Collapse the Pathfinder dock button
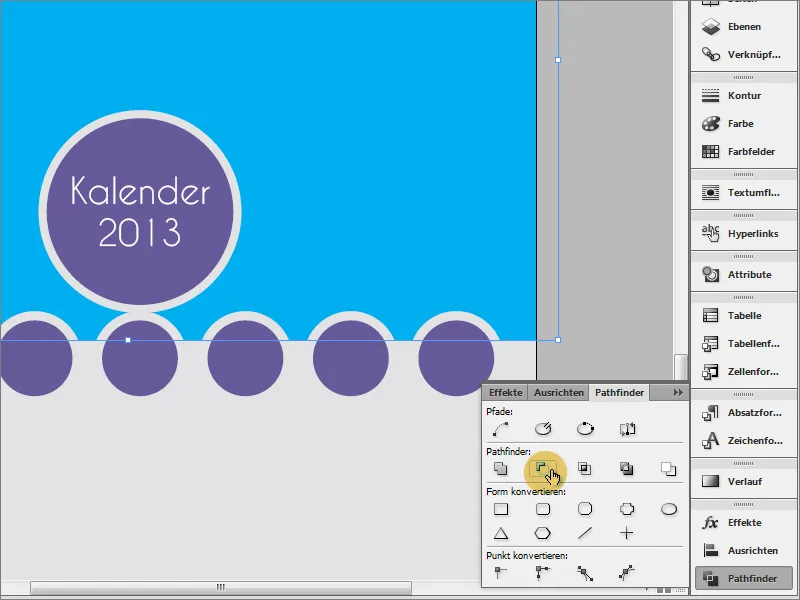The image size is (800, 600). (x=744, y=578)
